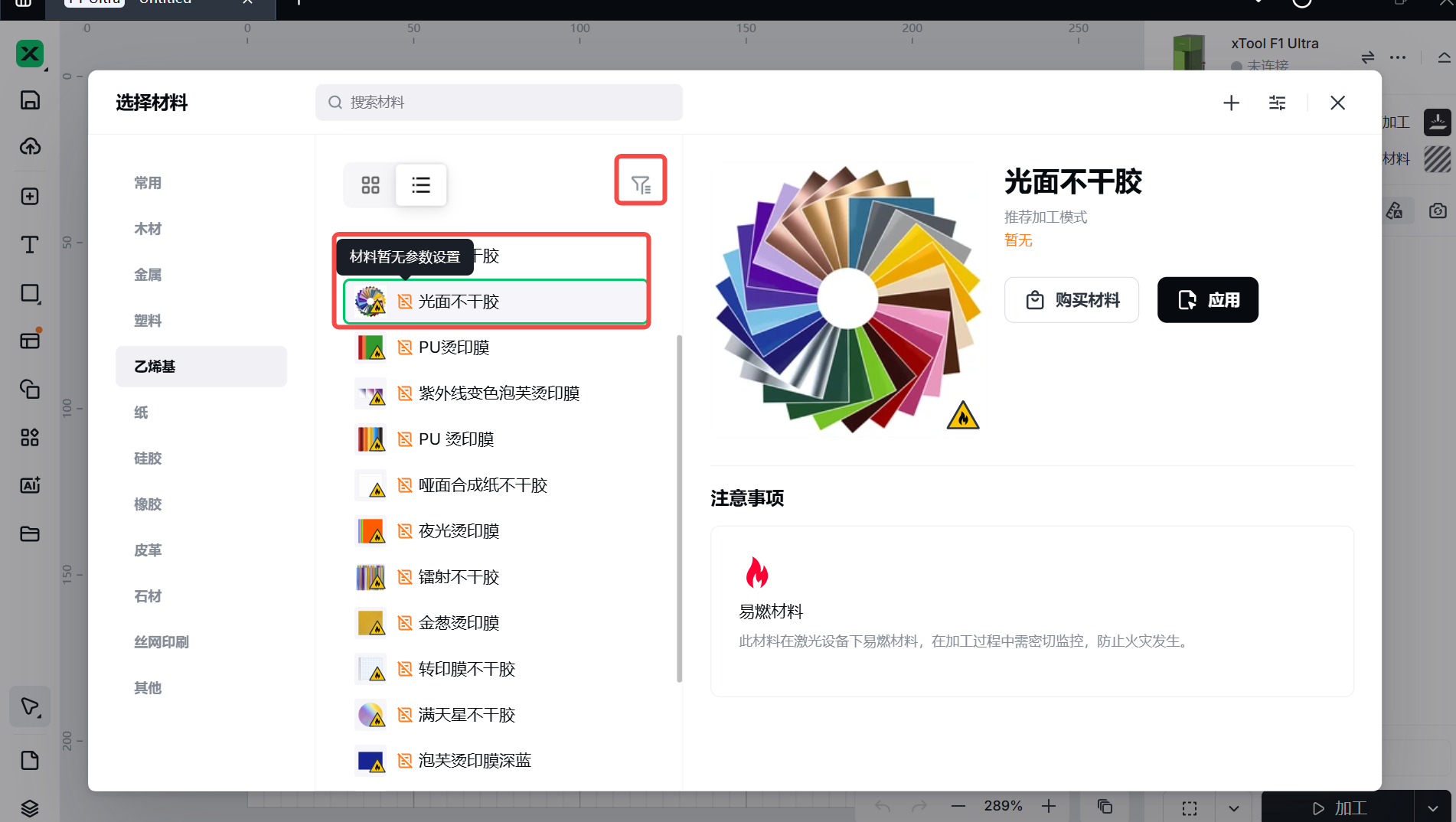Click the AI image tool icon
The width and height of the screenshot is (1456, 822).
[30, 485]
